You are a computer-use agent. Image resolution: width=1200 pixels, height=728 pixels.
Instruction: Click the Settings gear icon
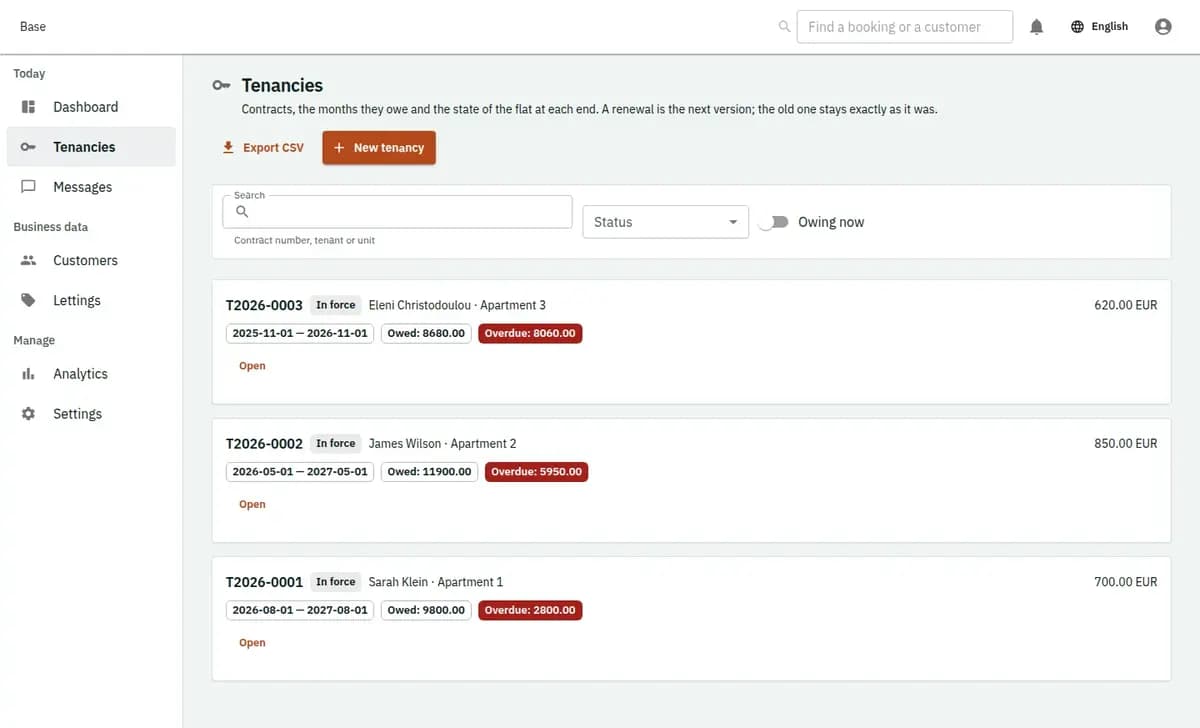(29, 414)
